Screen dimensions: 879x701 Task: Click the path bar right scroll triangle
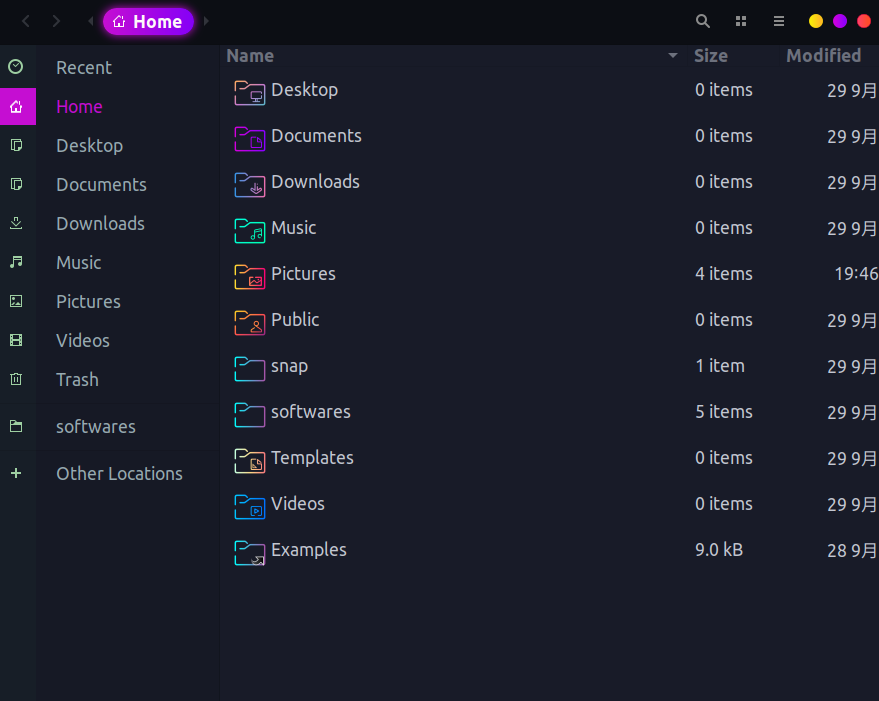[206, 21]
